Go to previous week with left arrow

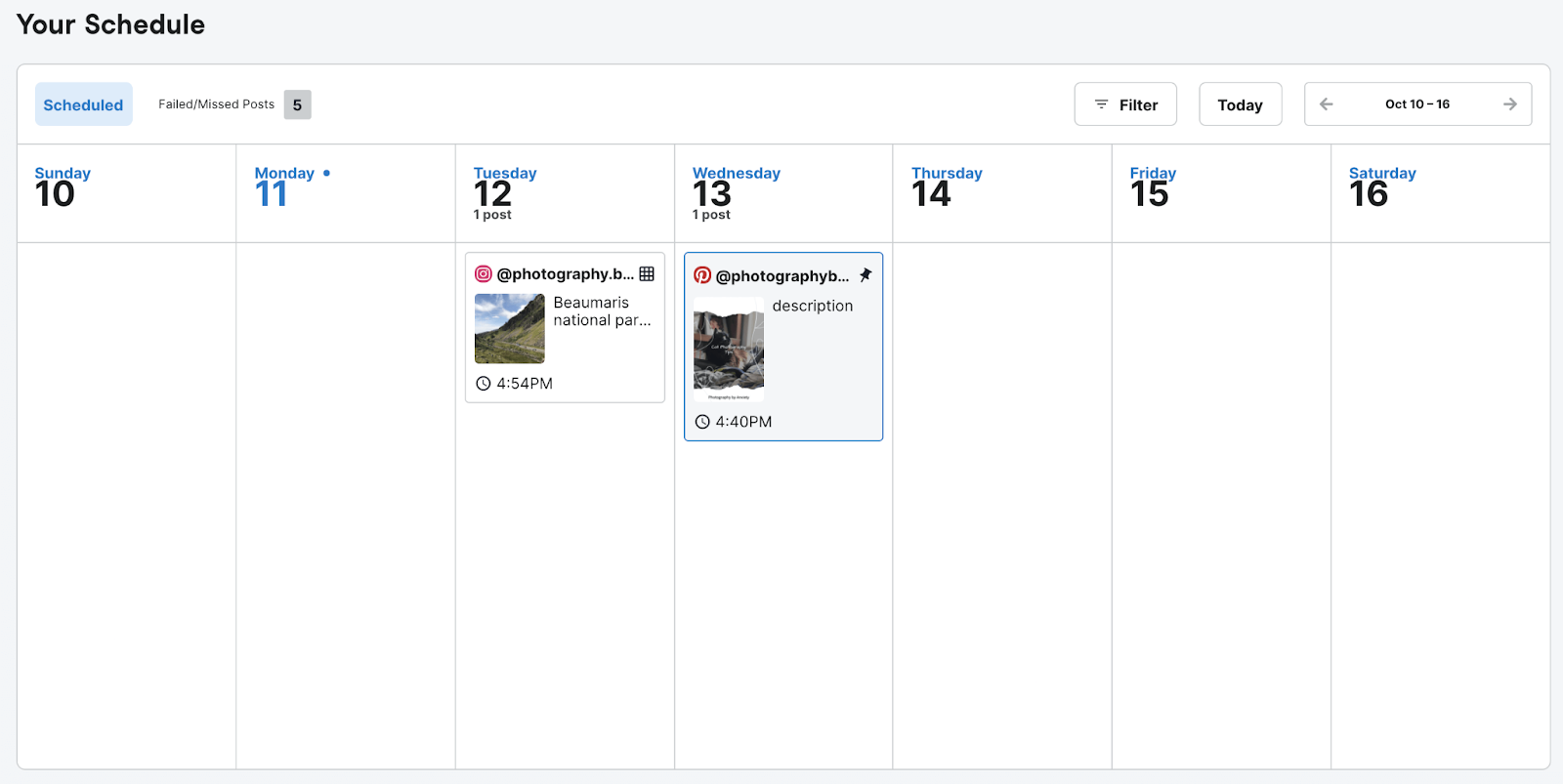[x=1326, y=104]
